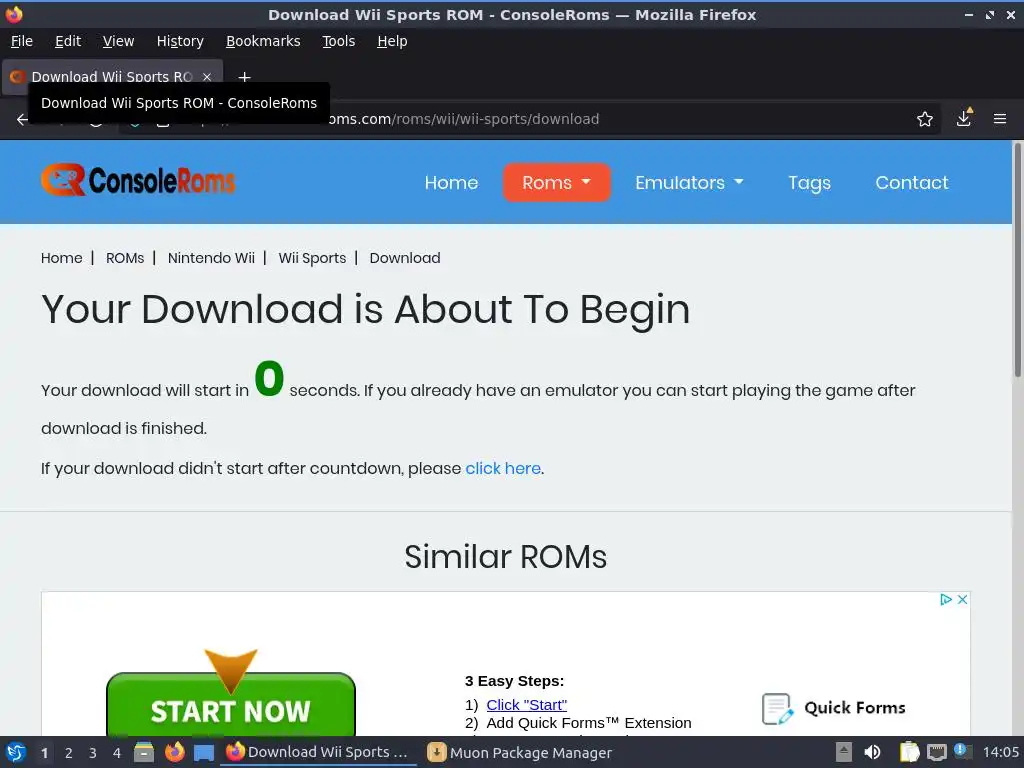This screenshot has width=1024, height=768.
Task: Click the AdChoices triangle icon on the ad
Action: pyautogui.click(x=946, y=600)
